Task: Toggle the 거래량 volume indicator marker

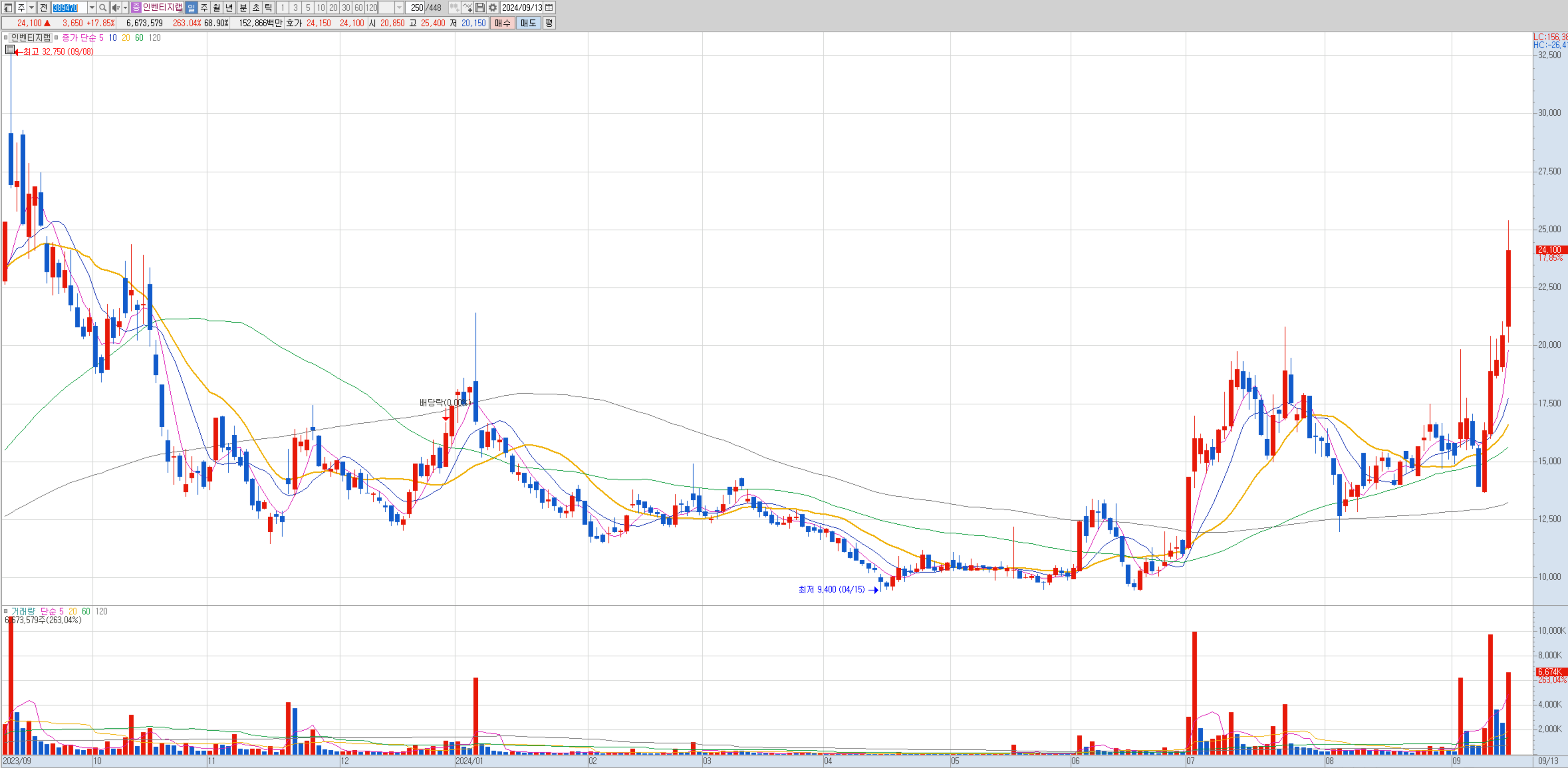Action: [x=5, y=611]
